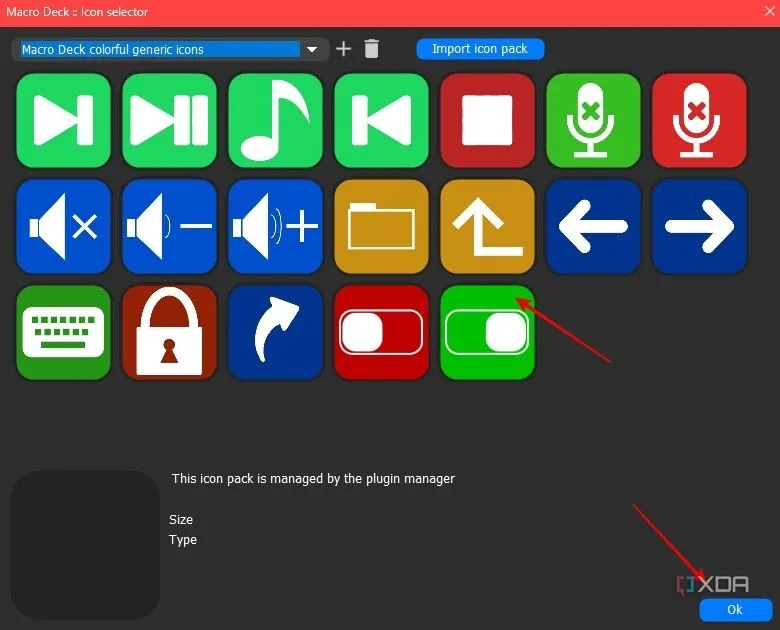The height and width of the screenshot is (630, 780).
Task: Choose the speaker mute icon
Action: (x=63, y=226)
